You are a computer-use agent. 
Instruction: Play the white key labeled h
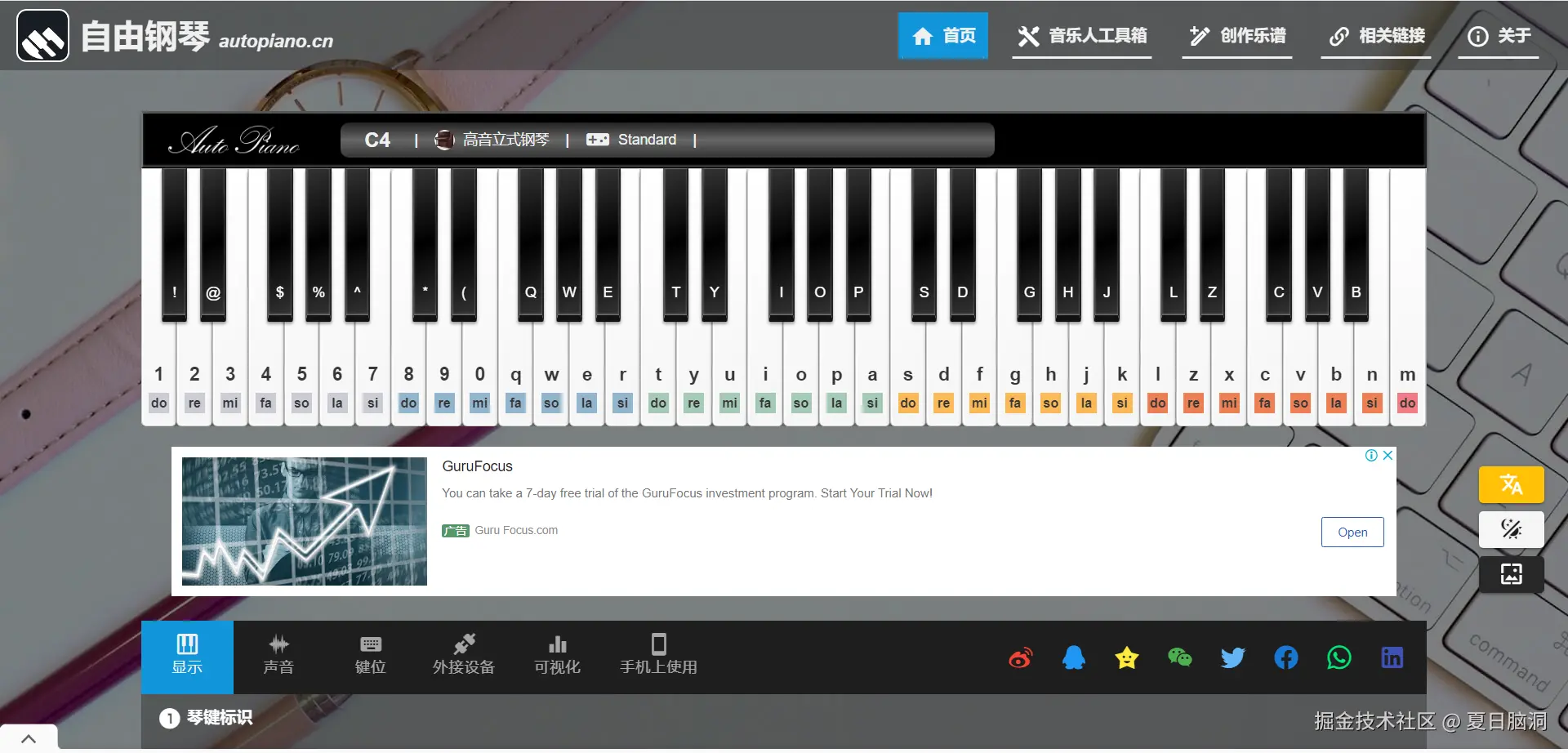[1050, 373]
